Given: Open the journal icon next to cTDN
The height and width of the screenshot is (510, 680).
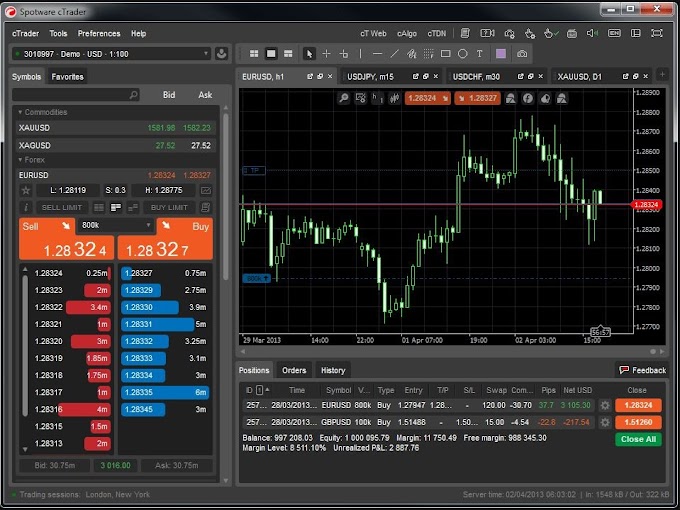Looking at the screenshot, I should coord(465,33).
